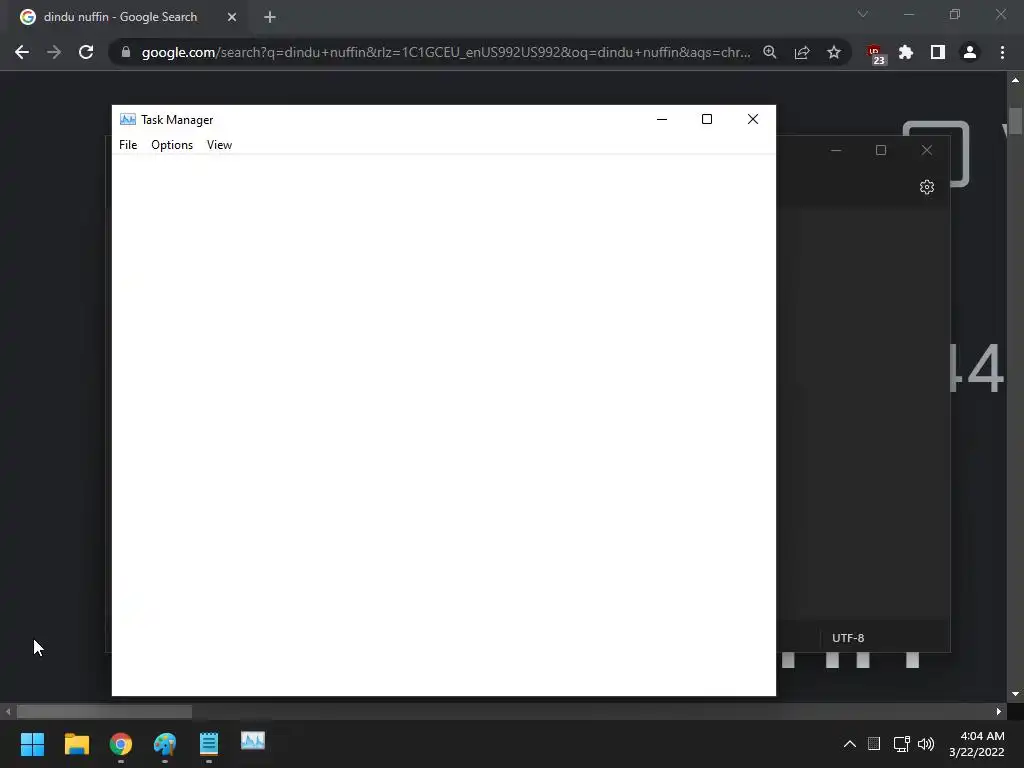Open the View menu in Task Manager
This screenshot has width=1024, height=768.
point(219,145)
